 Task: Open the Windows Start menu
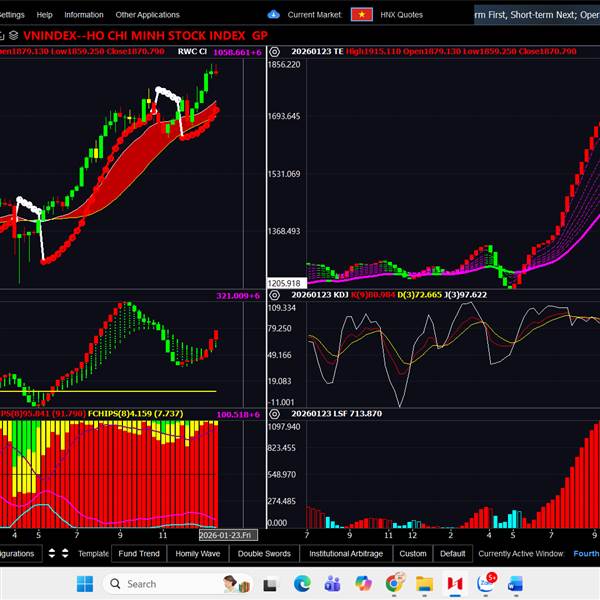(84, 583)
